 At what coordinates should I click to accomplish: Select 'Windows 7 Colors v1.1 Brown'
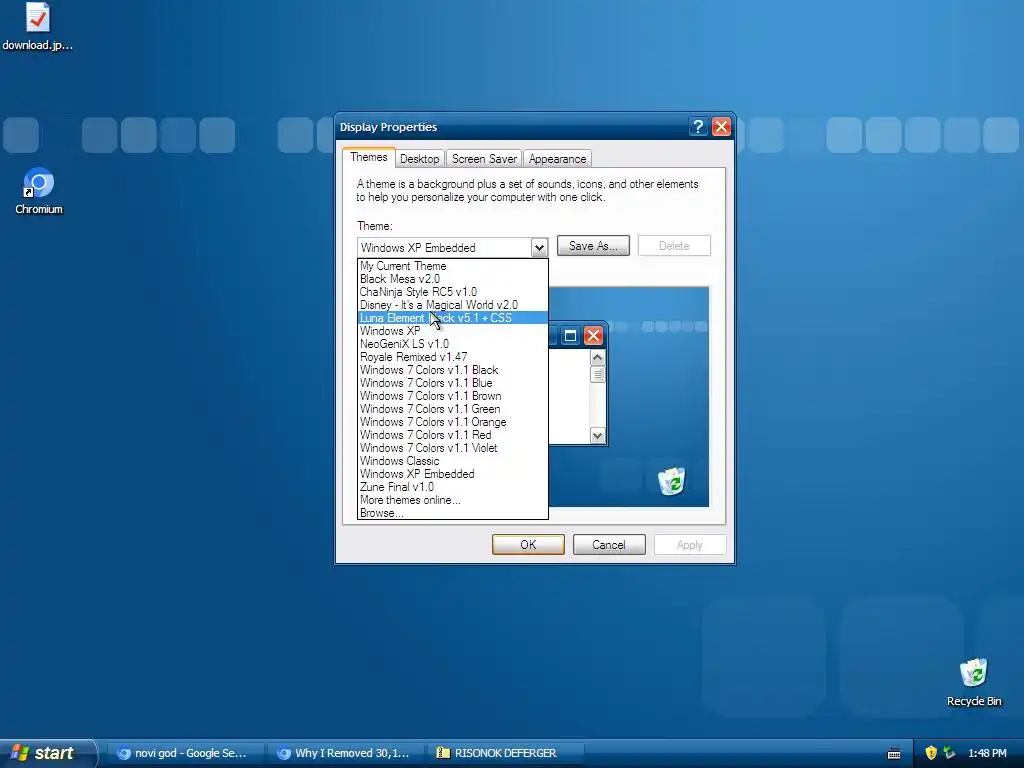(453, 396)
